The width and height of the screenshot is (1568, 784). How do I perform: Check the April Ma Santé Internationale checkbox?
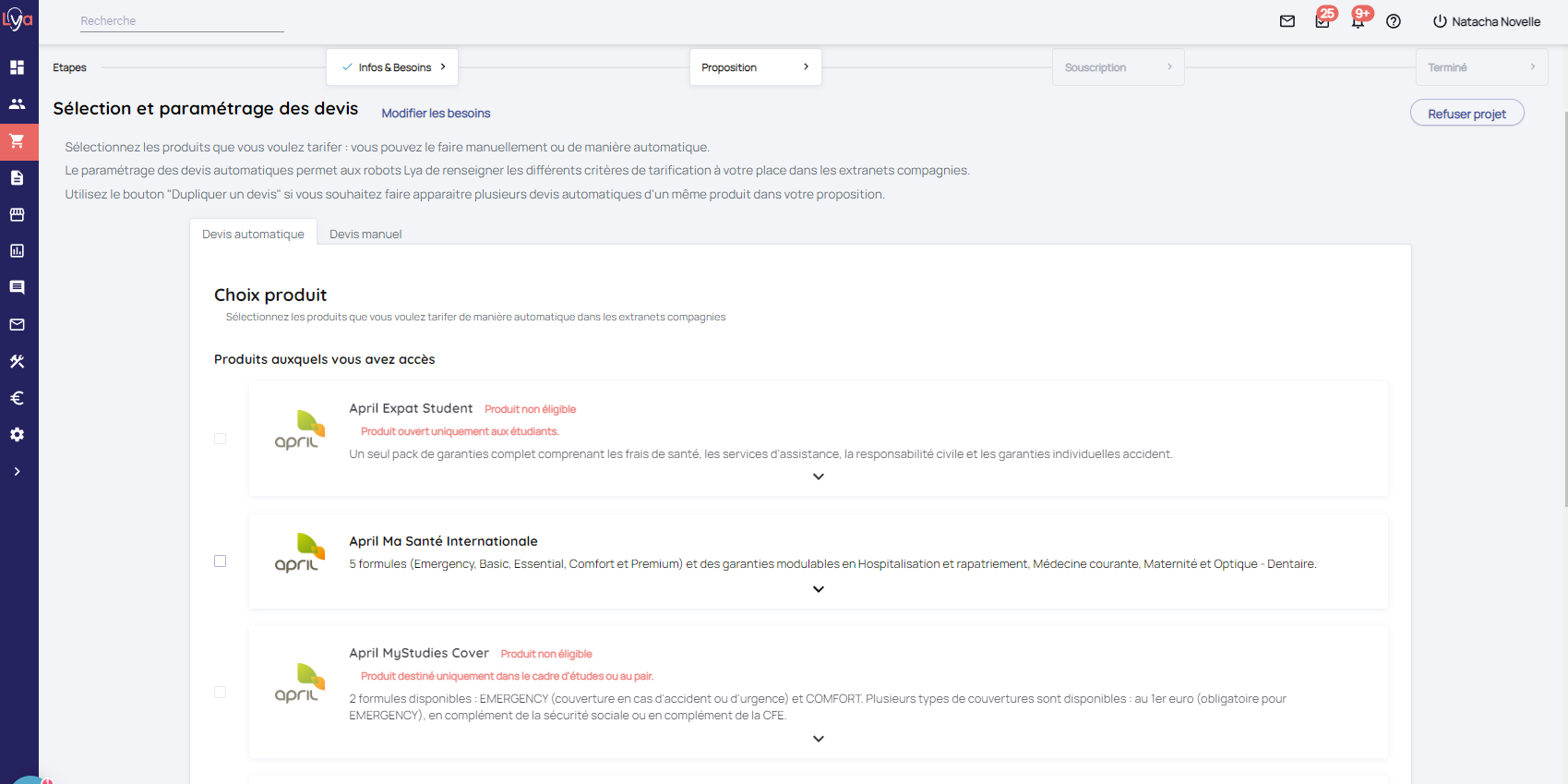tap(220, 561)
